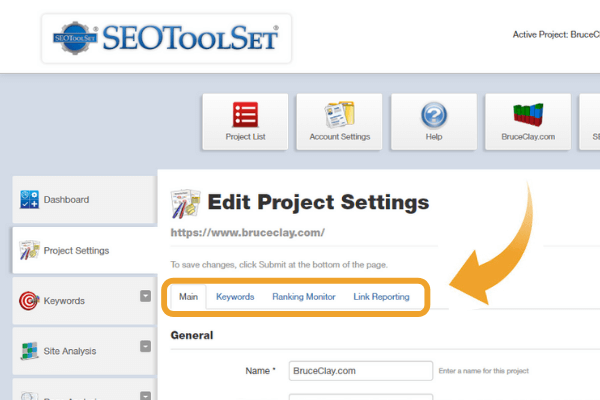600x400 pixels.
Task: Open Keywords section in sidebar
Action: [x=85, y=301]
